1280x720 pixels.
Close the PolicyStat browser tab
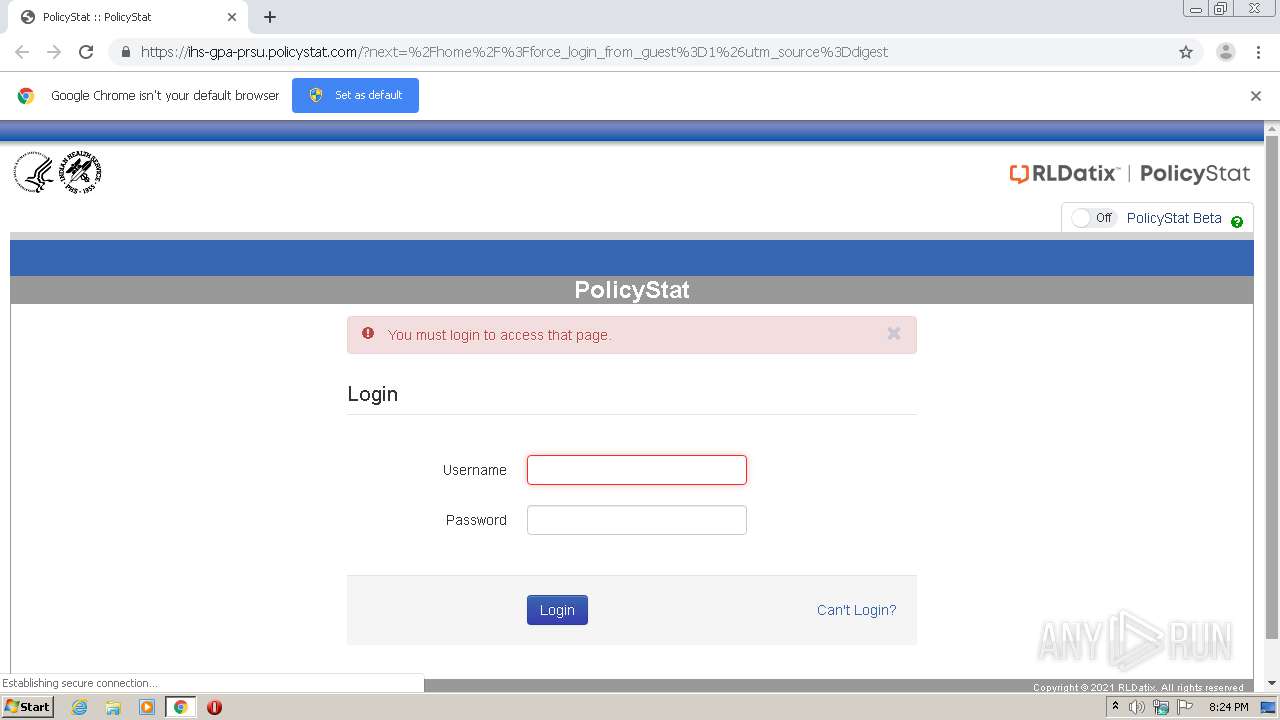tap(232, 17)
